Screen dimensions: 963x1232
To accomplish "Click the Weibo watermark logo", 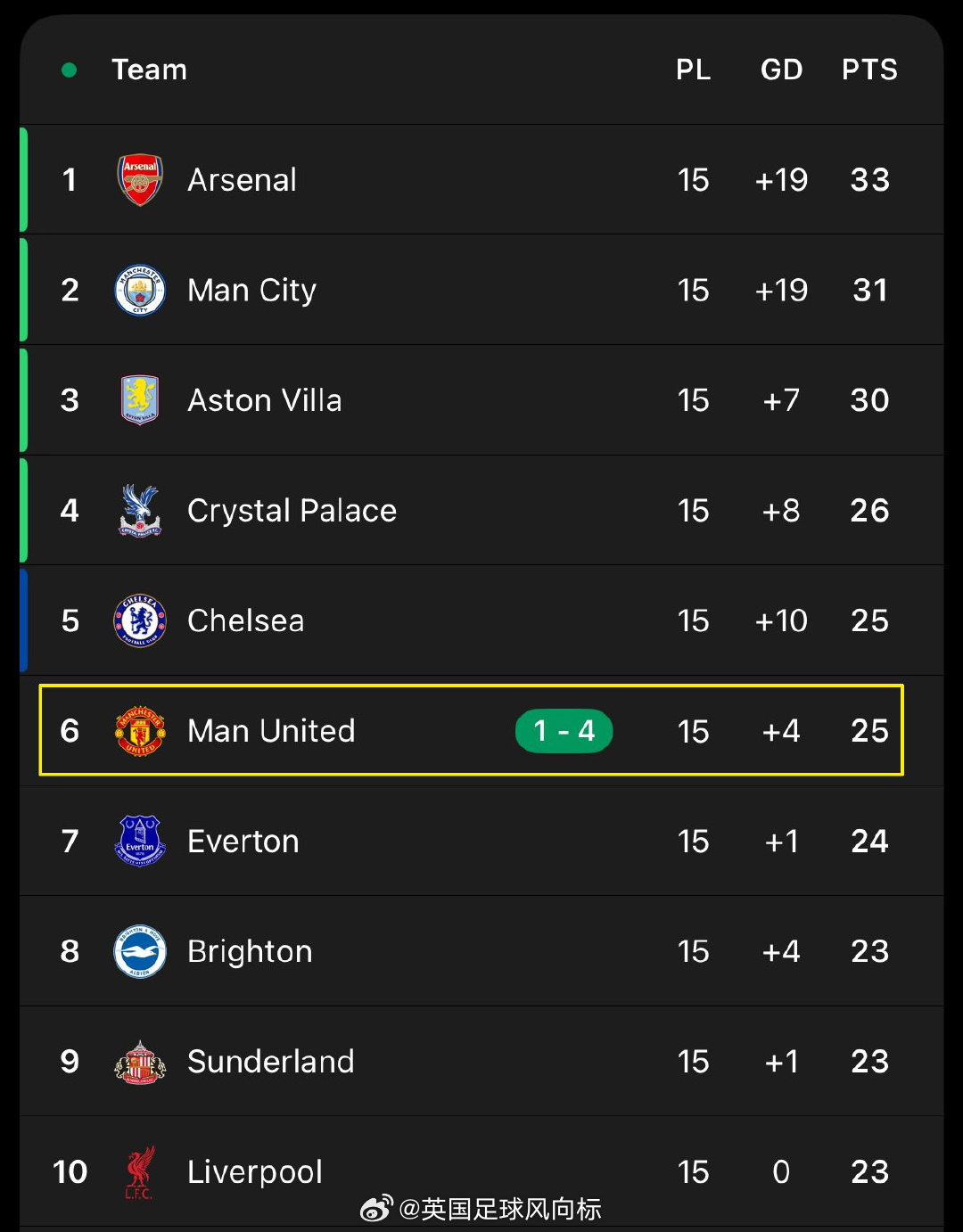I will pos(375,1209).
